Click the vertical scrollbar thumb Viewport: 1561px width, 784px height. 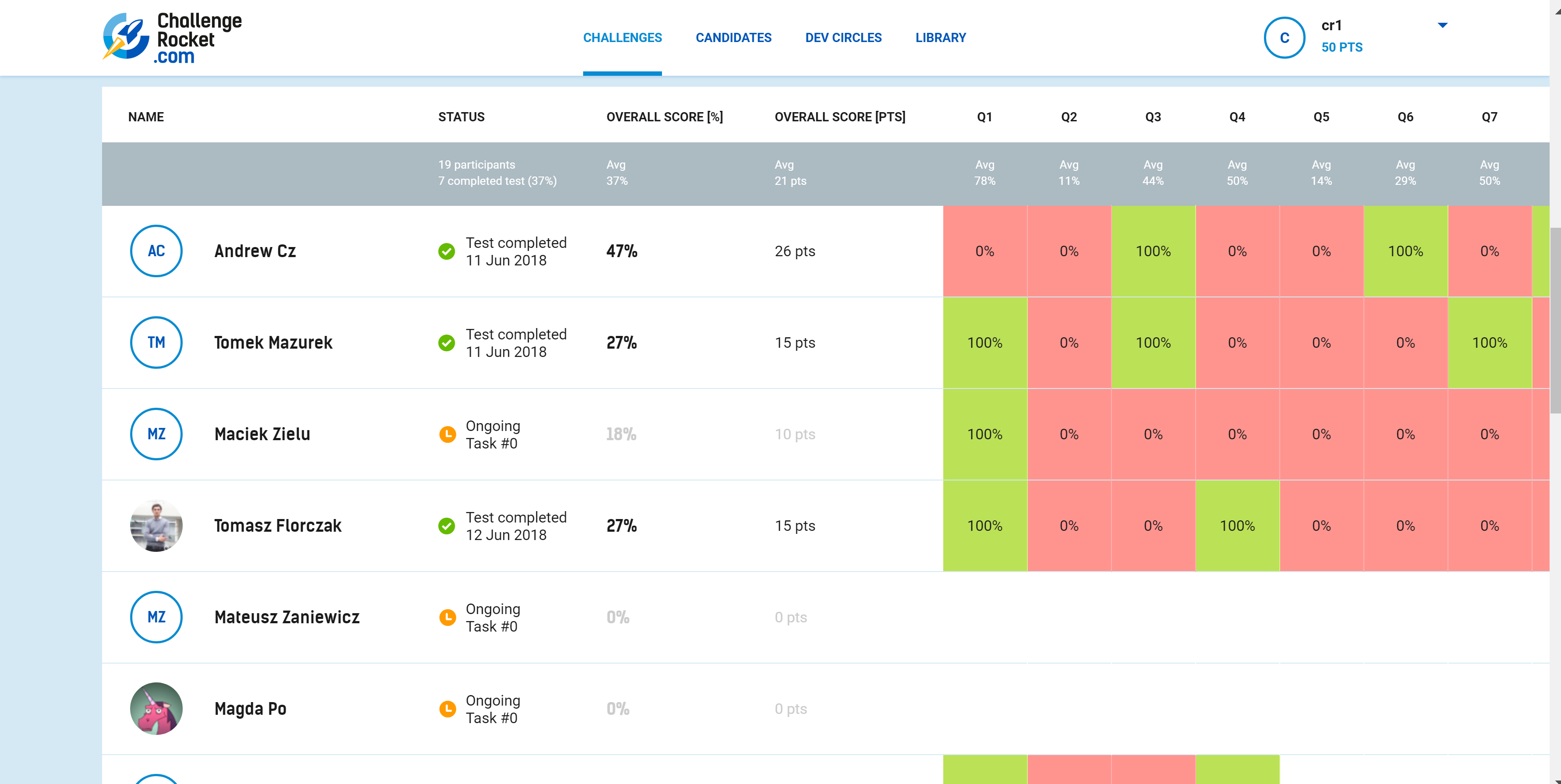pos(1555,321)
